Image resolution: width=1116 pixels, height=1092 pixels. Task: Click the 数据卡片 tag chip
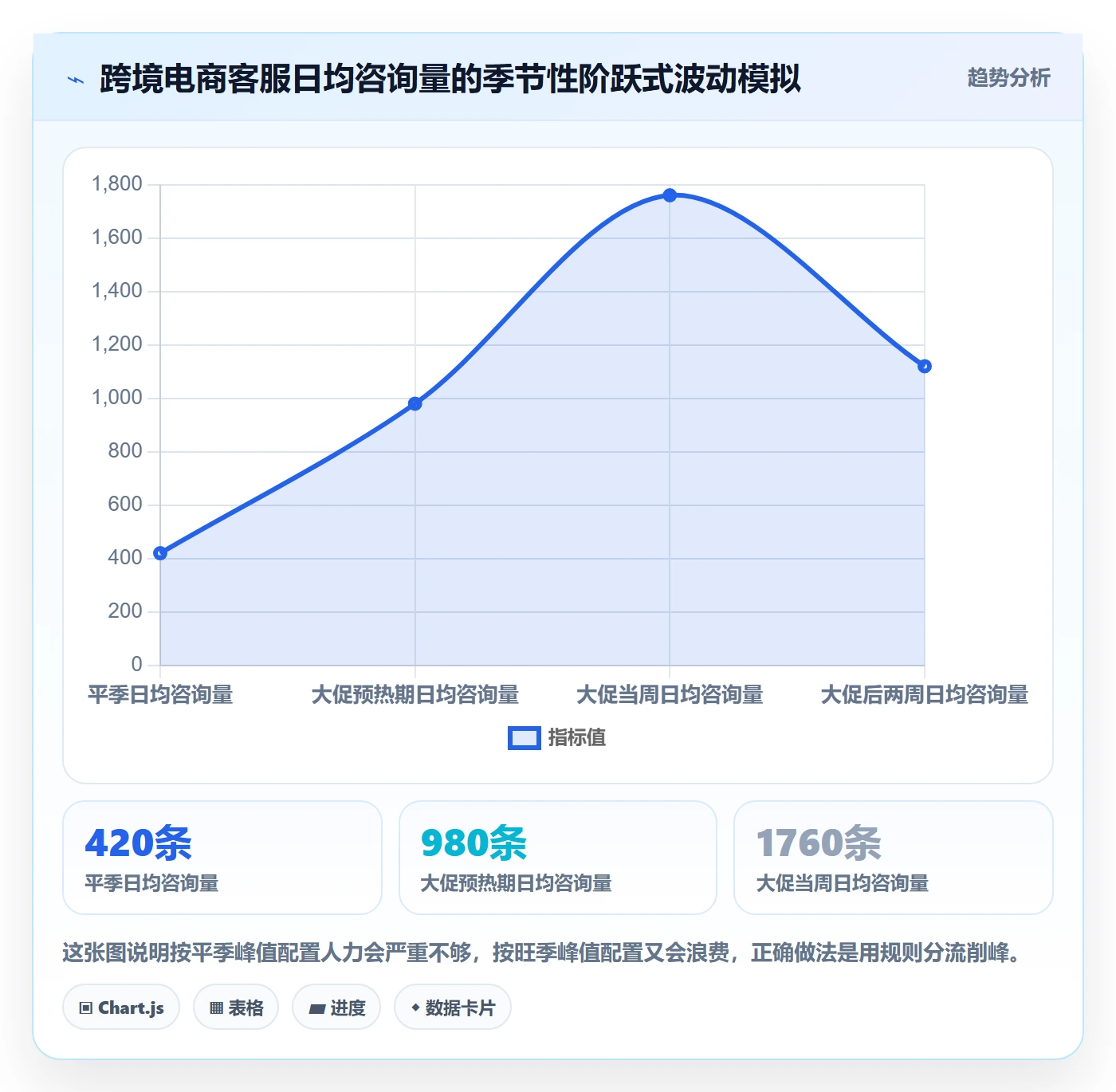coord(453,1008)
